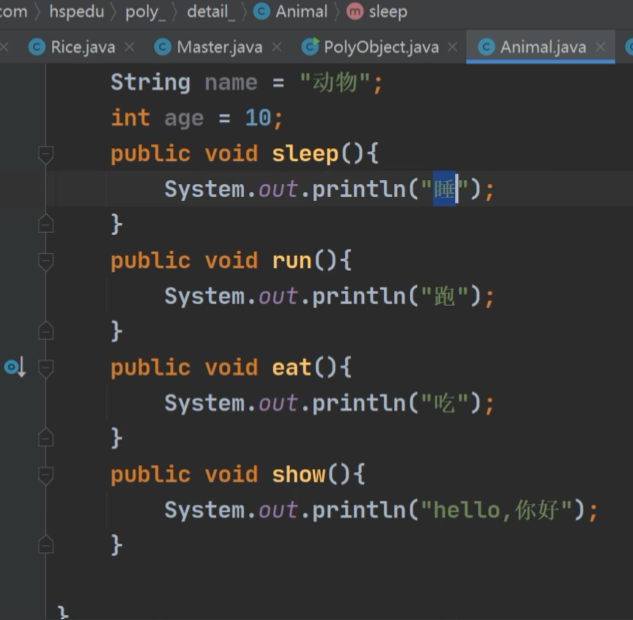Click the Rice.java class file icon
Image resolution: width=633 pixels, height=620 pixels.
tap(37, 47)
